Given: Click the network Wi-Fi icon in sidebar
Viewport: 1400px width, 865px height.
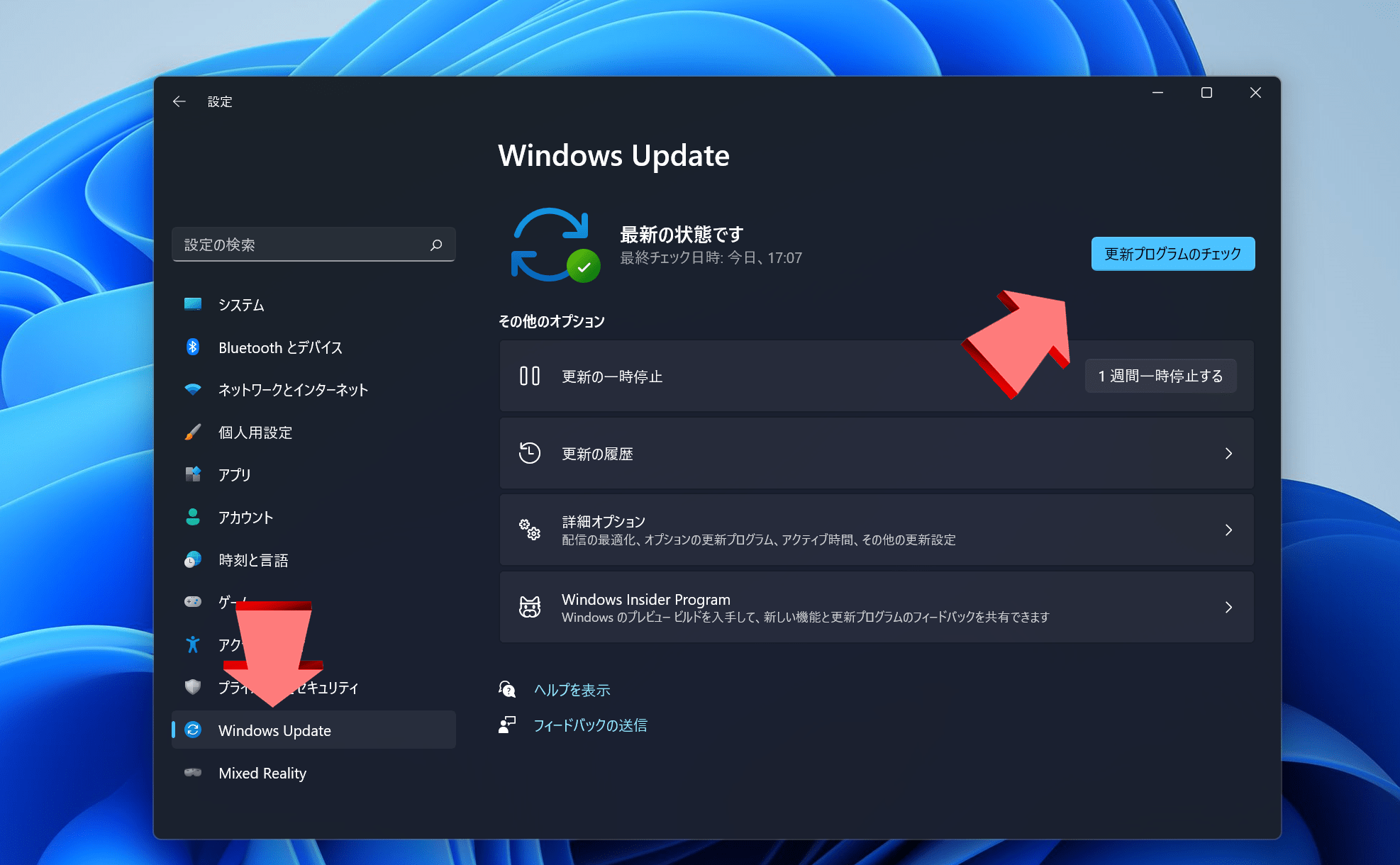Looking at the screenshot, I should pos(193,389).
